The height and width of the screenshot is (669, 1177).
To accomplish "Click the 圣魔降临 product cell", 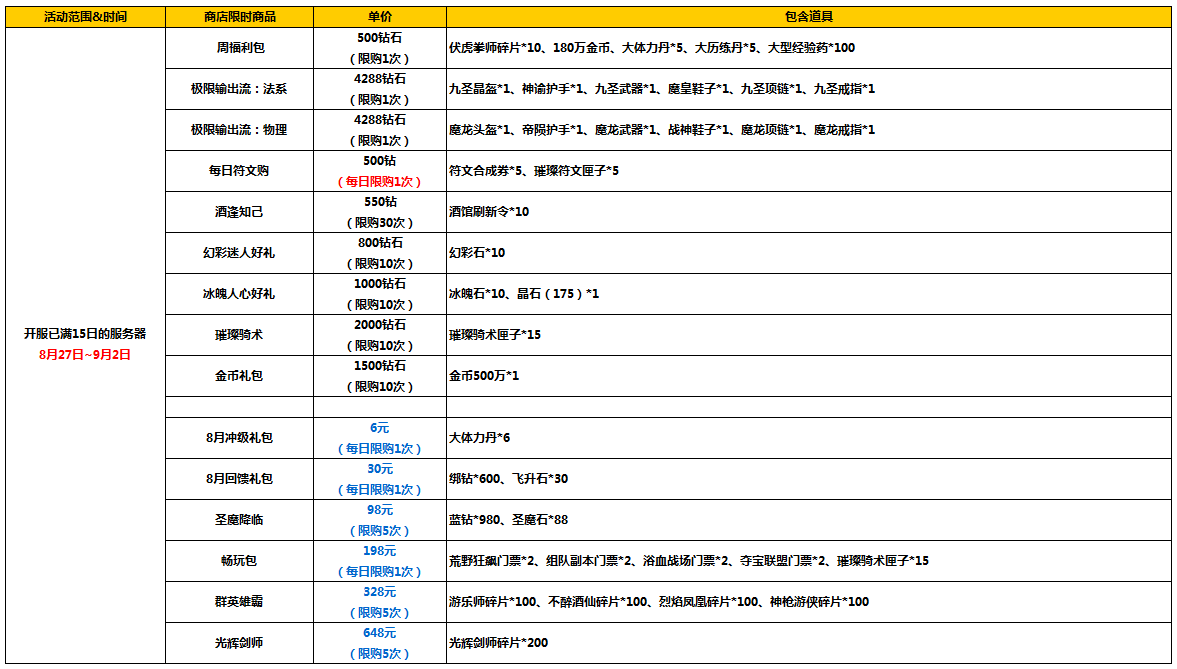I will point(239,520).
